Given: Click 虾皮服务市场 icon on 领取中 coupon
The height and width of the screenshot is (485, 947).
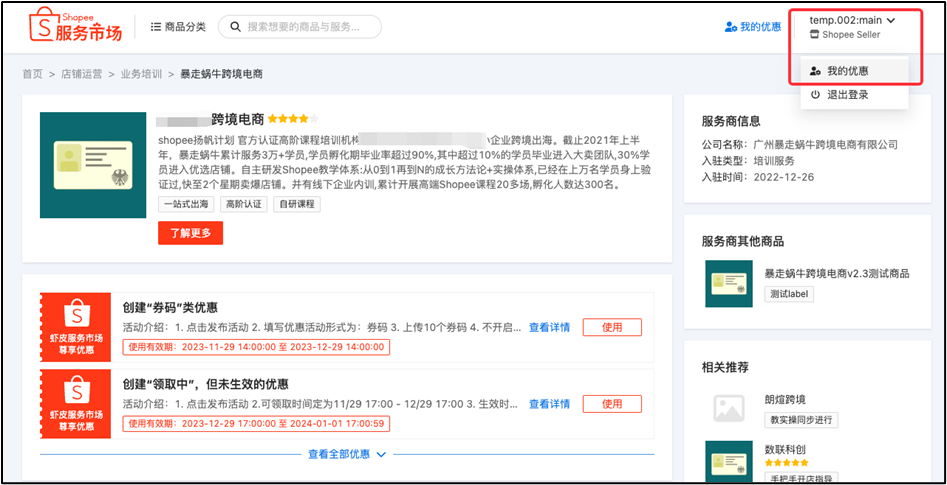Looking at the screenshot, I should click(x=76, y=404).
